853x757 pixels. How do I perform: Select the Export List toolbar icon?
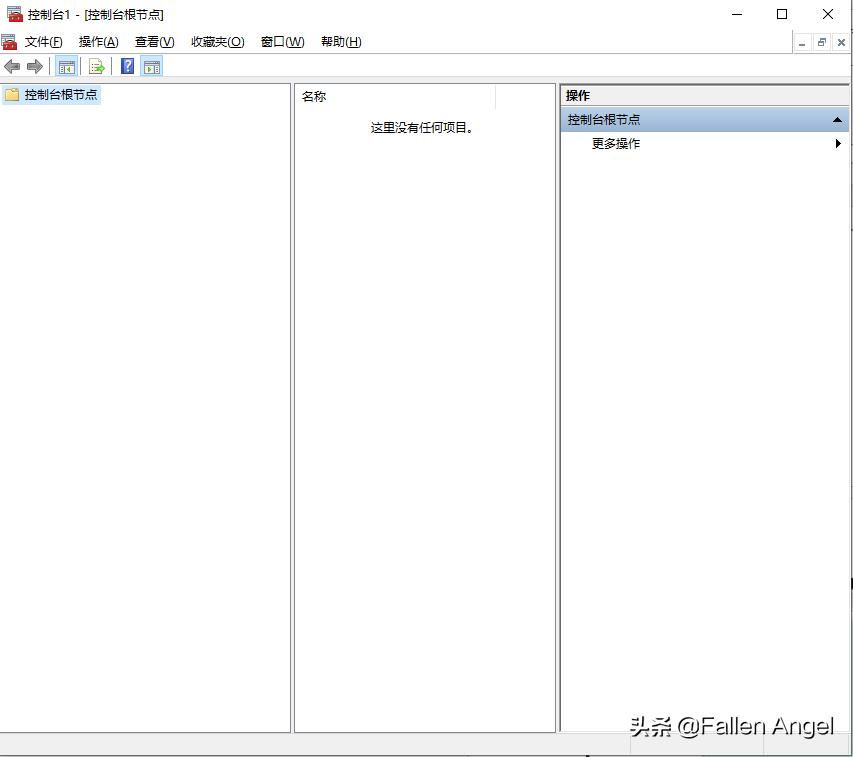pyautogui.click(x=96, y=66)
